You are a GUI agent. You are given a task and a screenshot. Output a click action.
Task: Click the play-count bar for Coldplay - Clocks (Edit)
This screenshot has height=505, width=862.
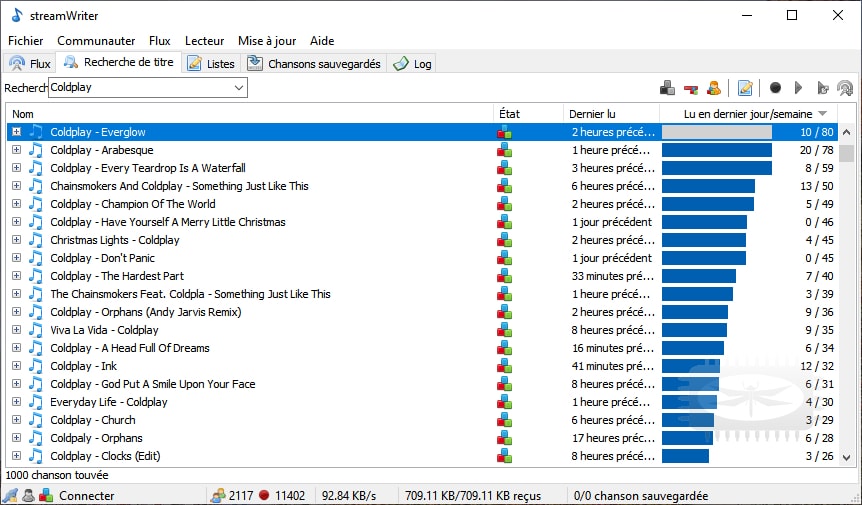tap(686, 456)
